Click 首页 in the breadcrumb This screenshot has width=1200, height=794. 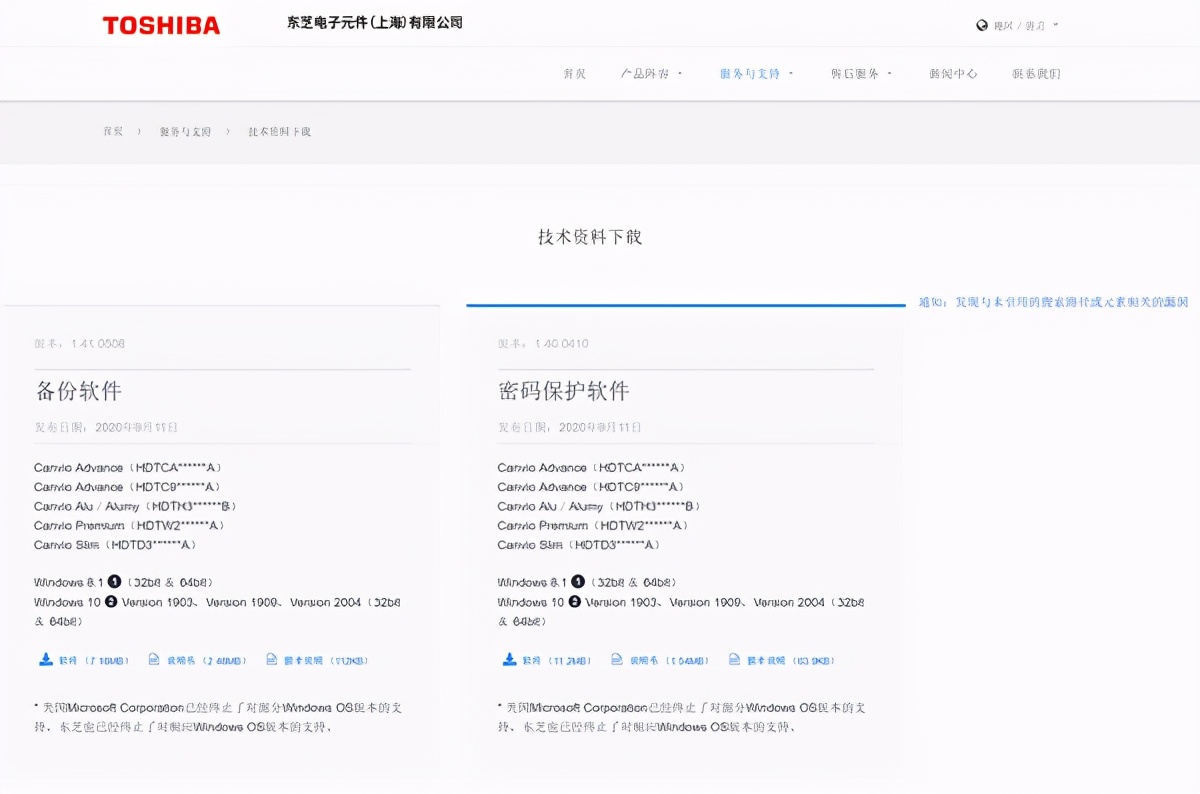[113, 131]
